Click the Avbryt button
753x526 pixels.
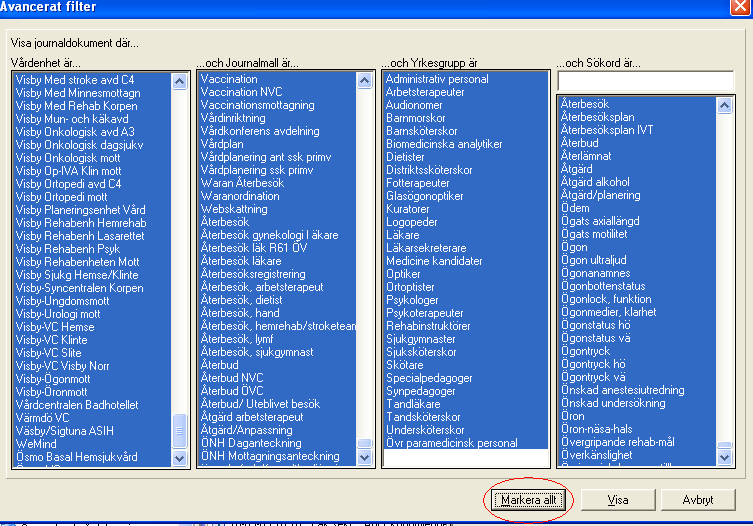[x=698, y=500]
